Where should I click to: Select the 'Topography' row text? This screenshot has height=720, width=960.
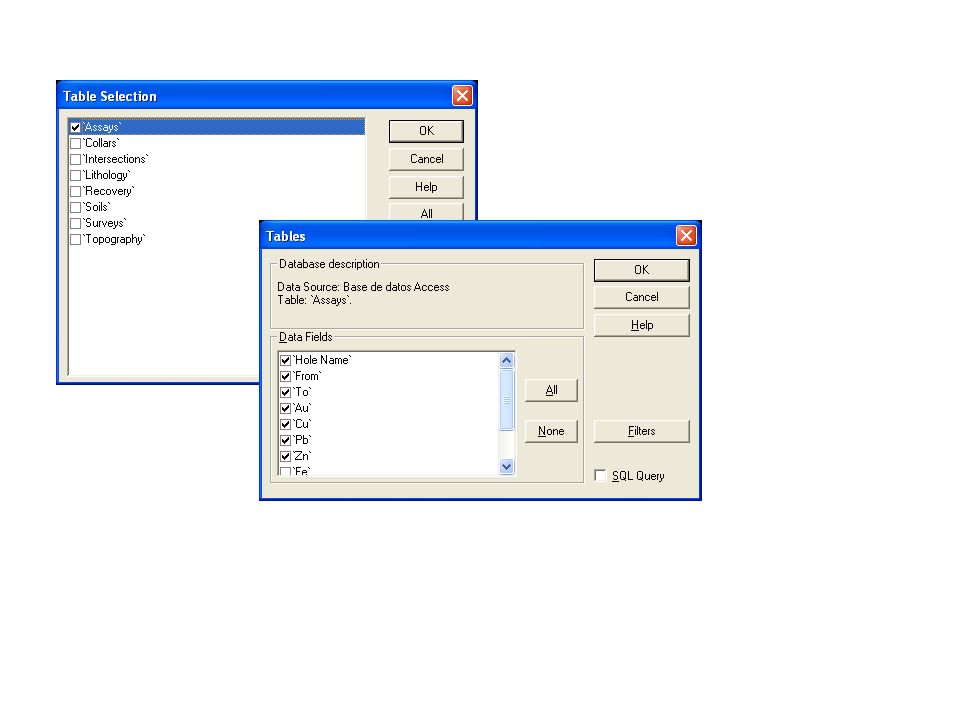(114, 239)
